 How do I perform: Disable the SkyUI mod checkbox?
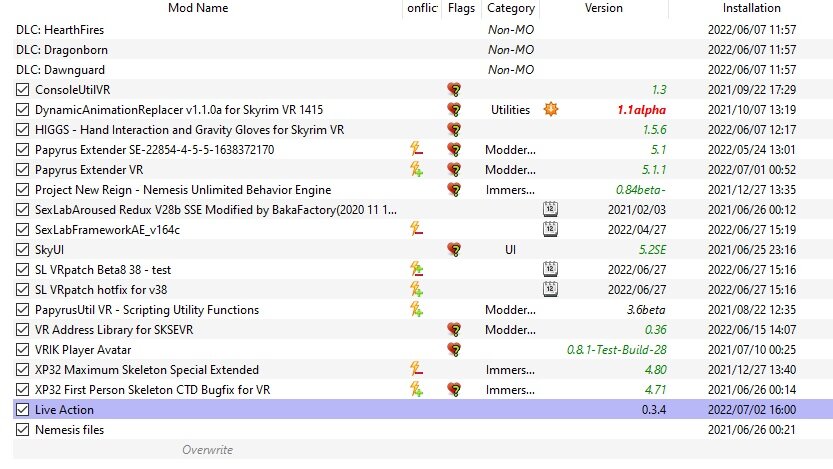click(22, 250)
